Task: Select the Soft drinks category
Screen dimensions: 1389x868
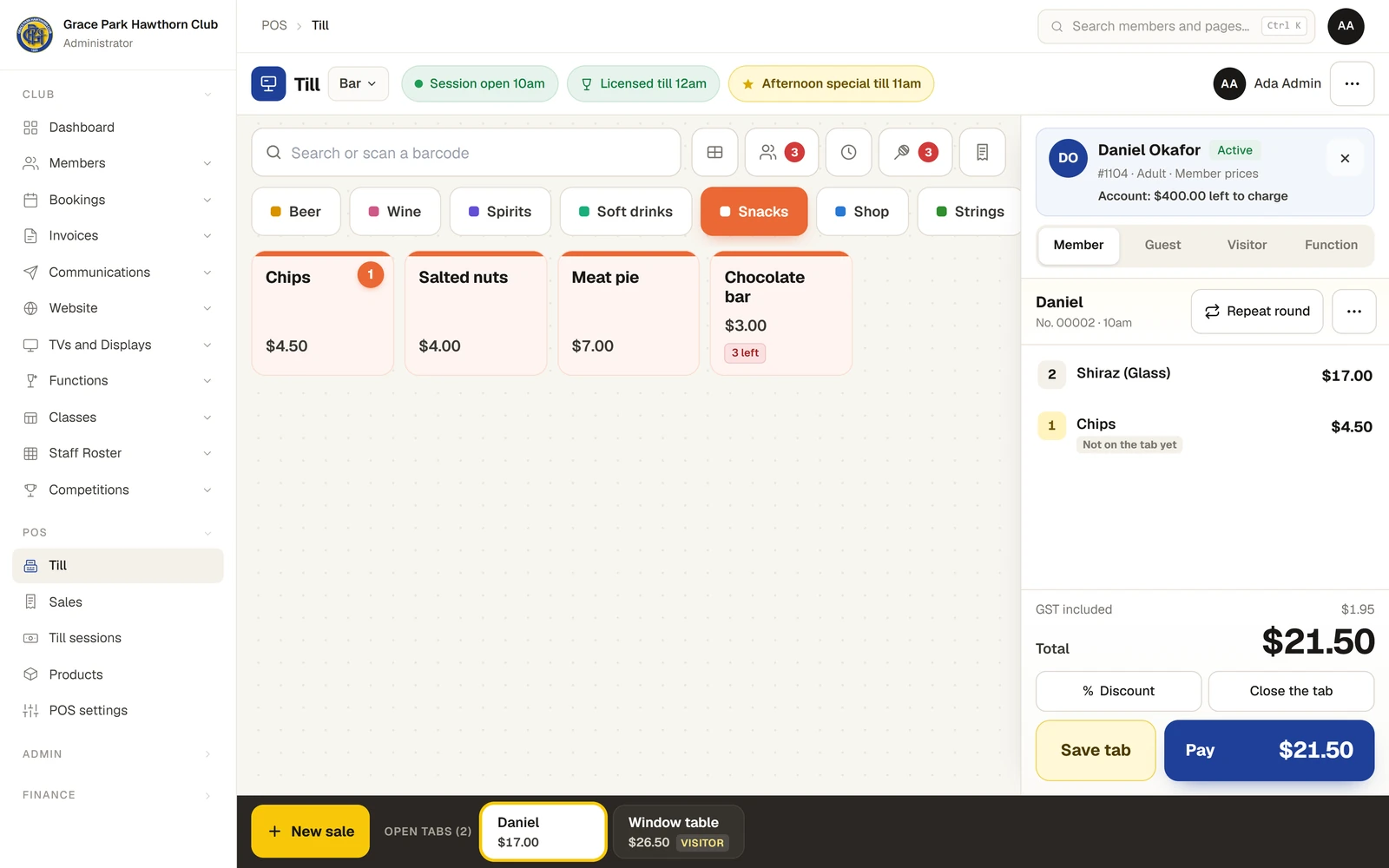Action: [x=626, y=212]
